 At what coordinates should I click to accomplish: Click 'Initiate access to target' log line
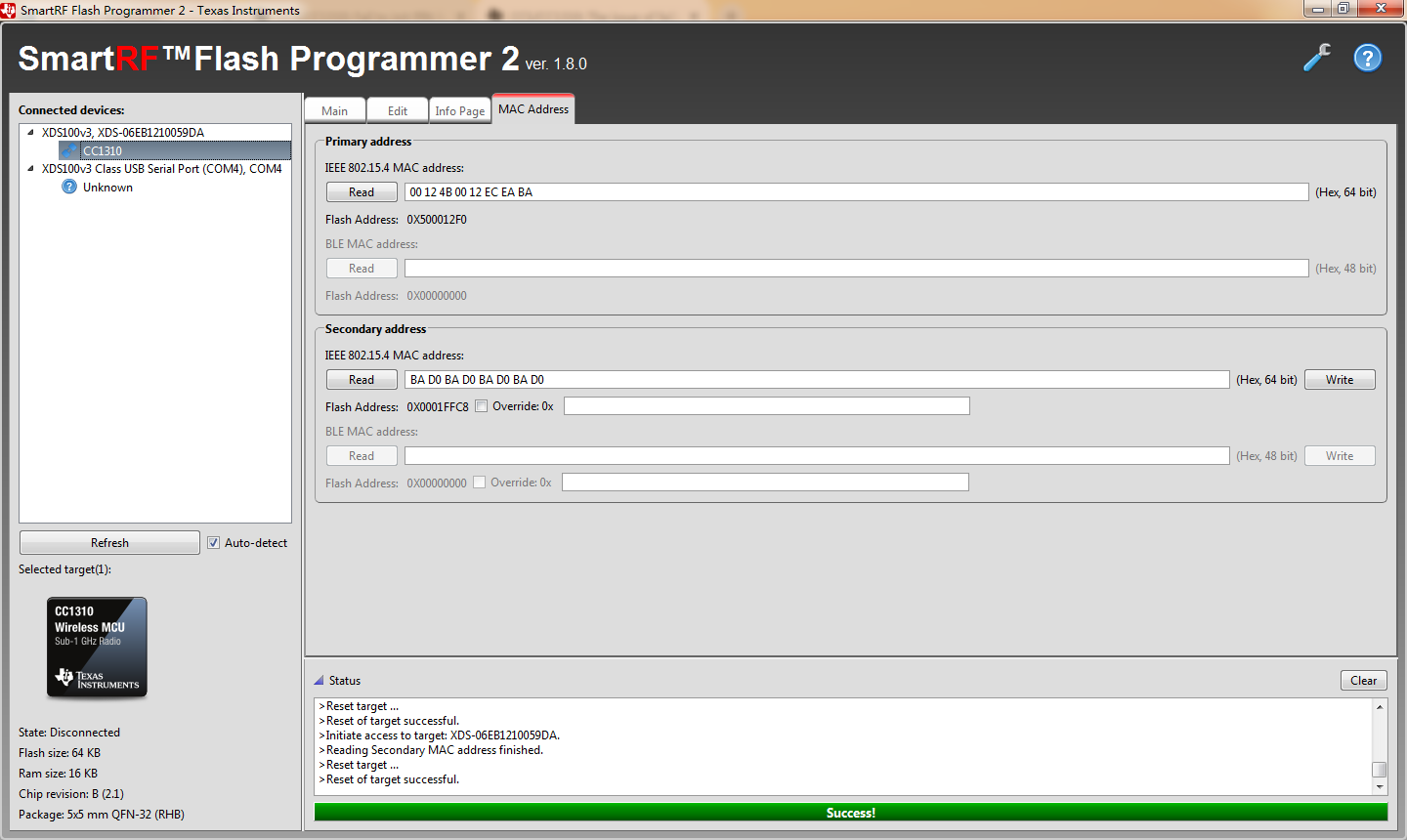[440, 735]
